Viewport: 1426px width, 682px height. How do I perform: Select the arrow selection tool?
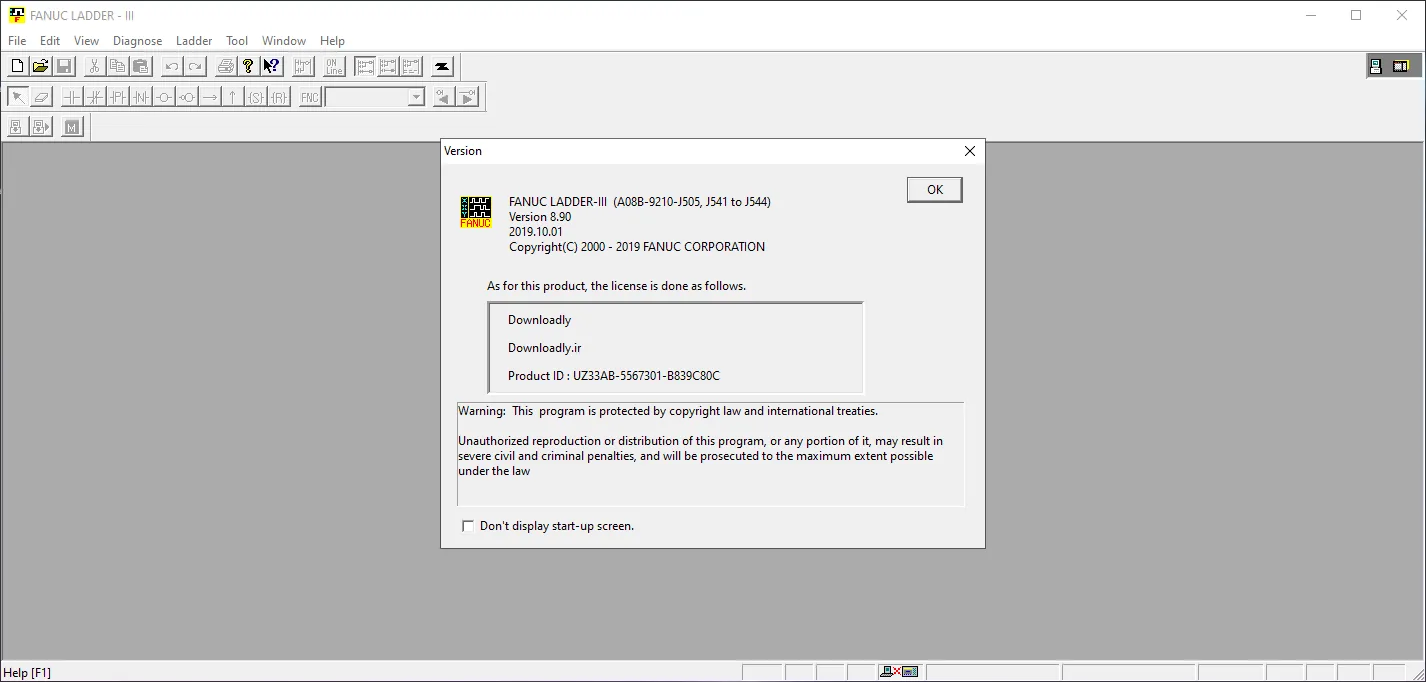coord(18,97)
